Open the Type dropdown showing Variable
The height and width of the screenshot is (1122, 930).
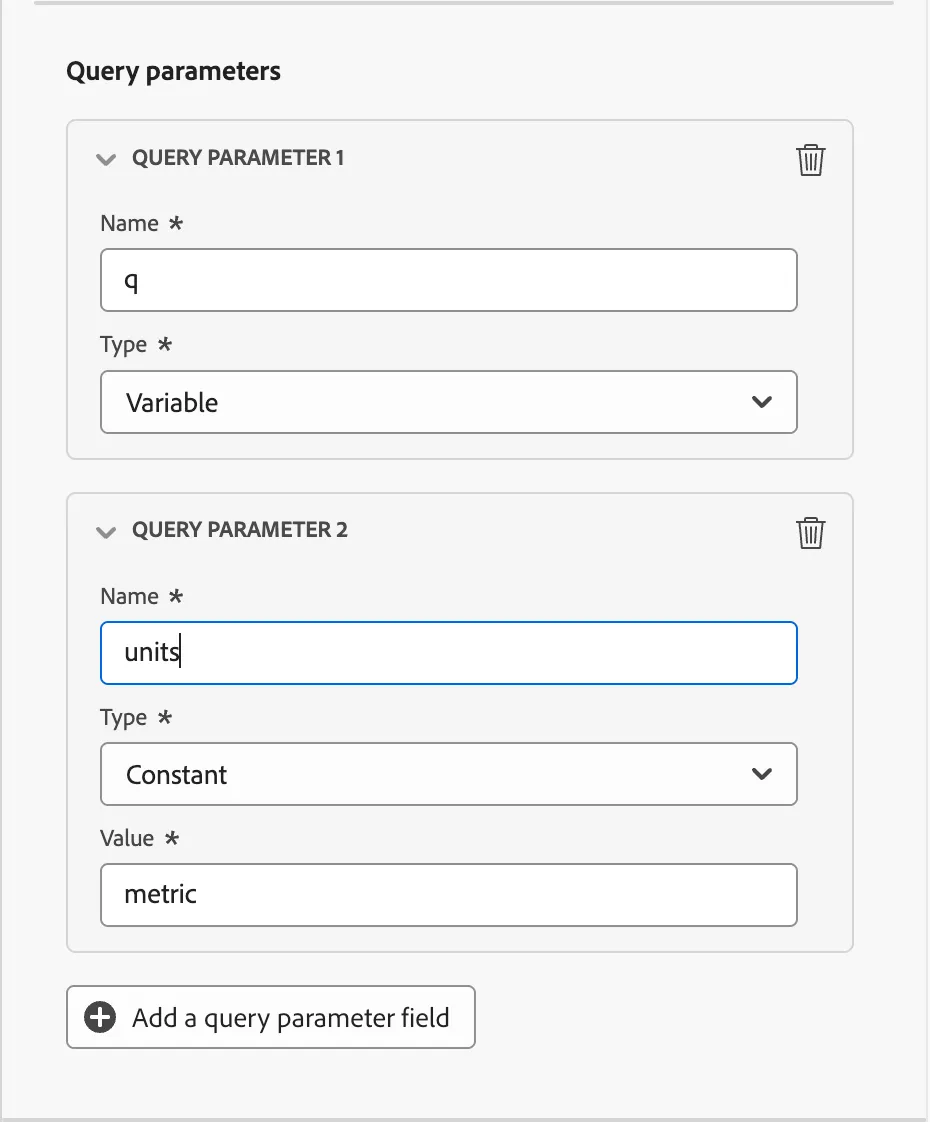(449, 402)
